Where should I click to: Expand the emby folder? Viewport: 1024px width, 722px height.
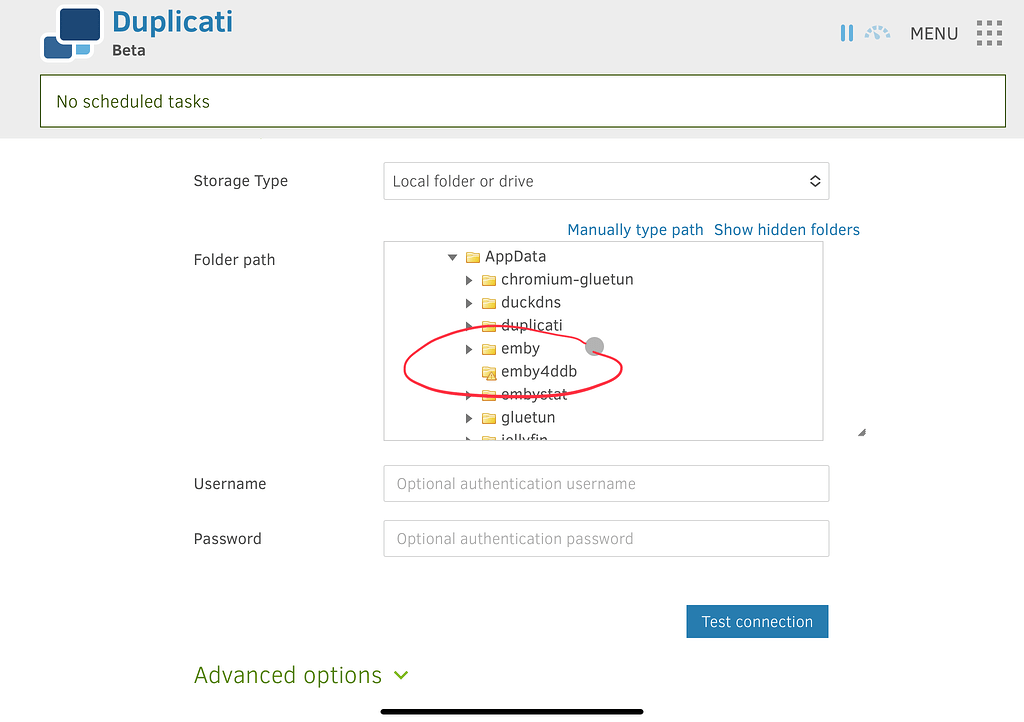[469, 348]
